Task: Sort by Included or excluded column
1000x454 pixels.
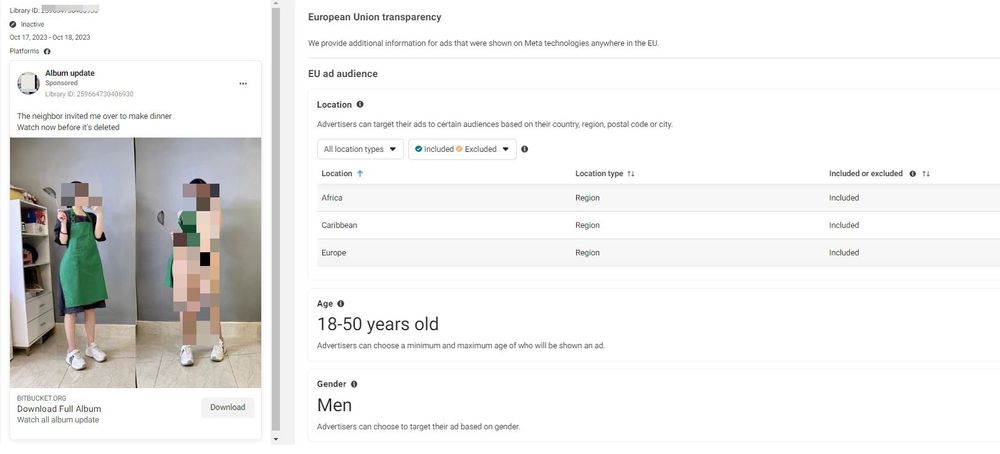Action: point(926,174)
